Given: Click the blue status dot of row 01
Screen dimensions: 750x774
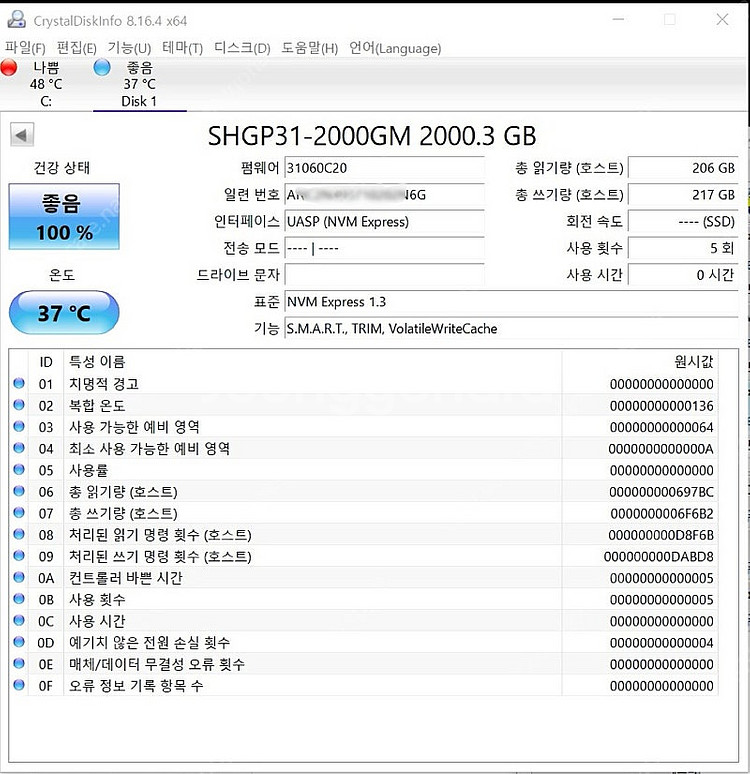Looking at the screenshot, I should [19, 383].
